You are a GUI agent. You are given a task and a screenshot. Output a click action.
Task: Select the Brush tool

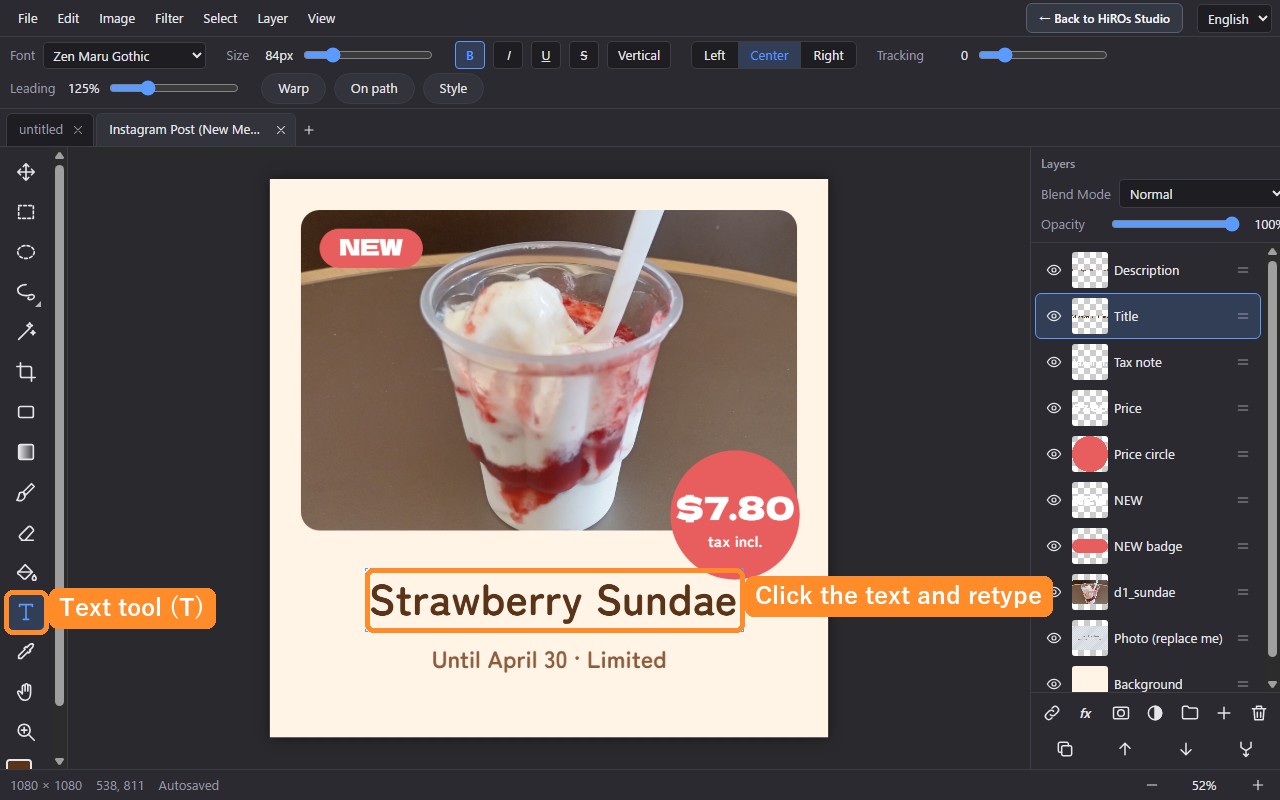tap(26, 492)
